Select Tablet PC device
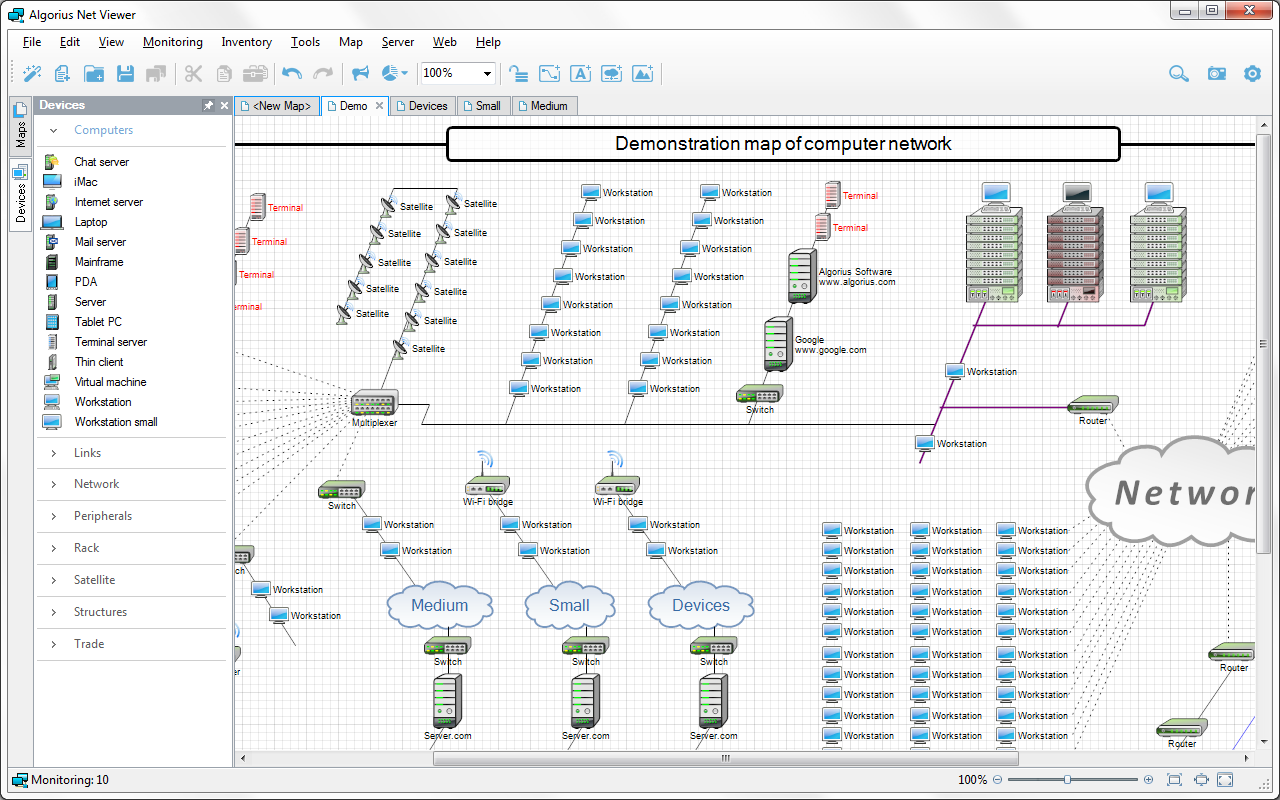Screen dimensions: 1280x800 tap(98, 322)
